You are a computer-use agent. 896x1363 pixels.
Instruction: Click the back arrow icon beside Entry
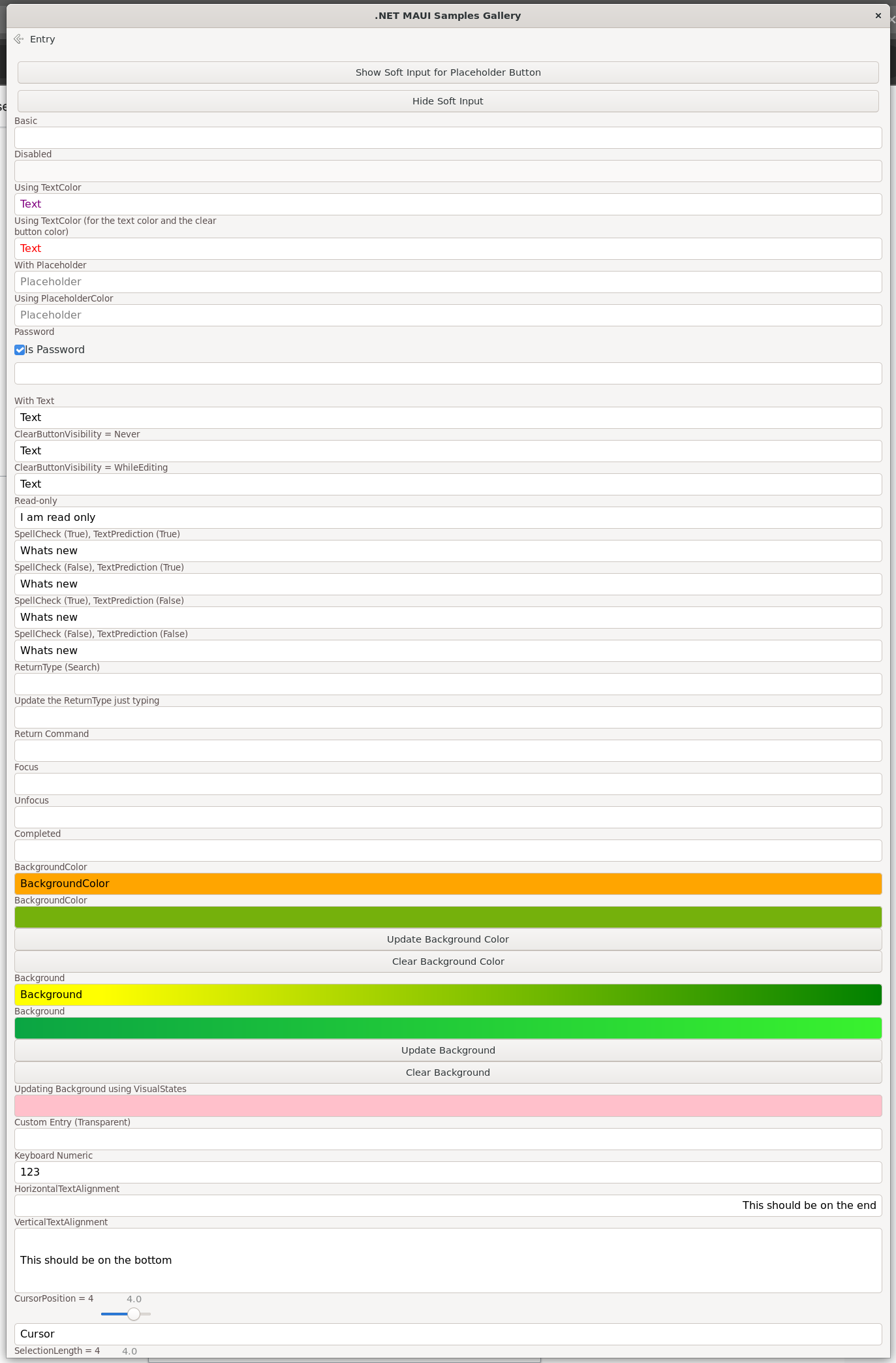[19, 39]
